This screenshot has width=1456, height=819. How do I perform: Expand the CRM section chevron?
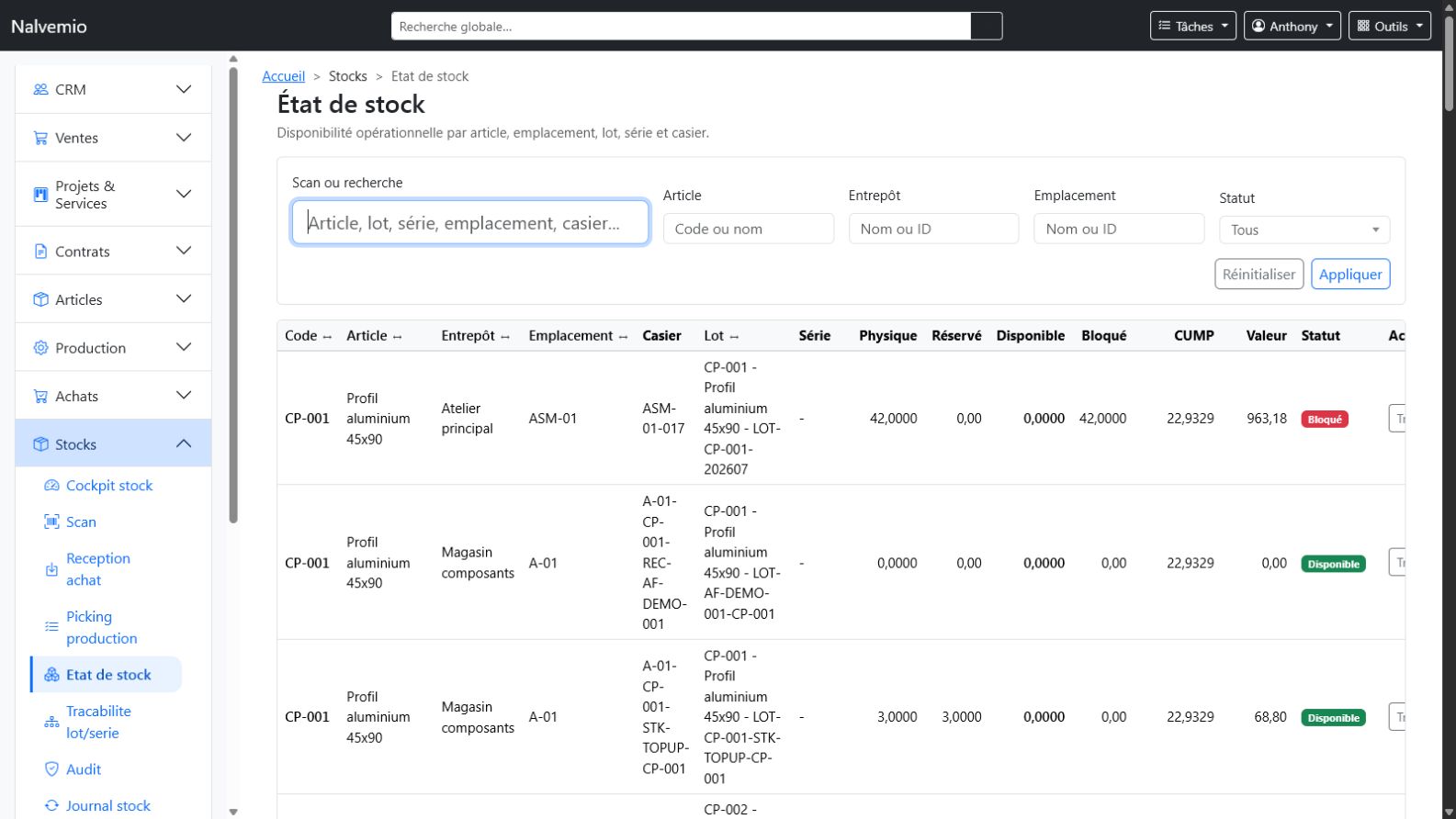pos(184,89)
